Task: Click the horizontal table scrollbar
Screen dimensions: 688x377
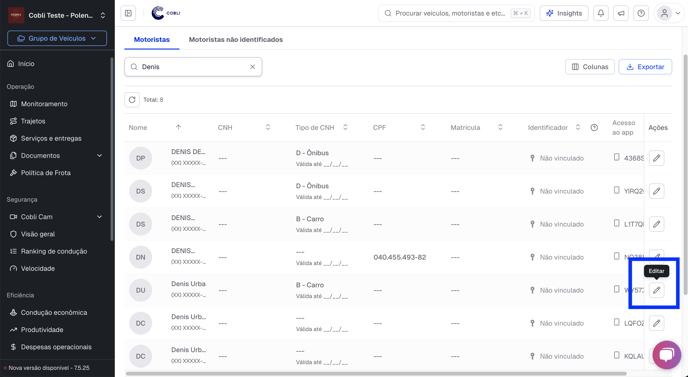Action: 376,374
